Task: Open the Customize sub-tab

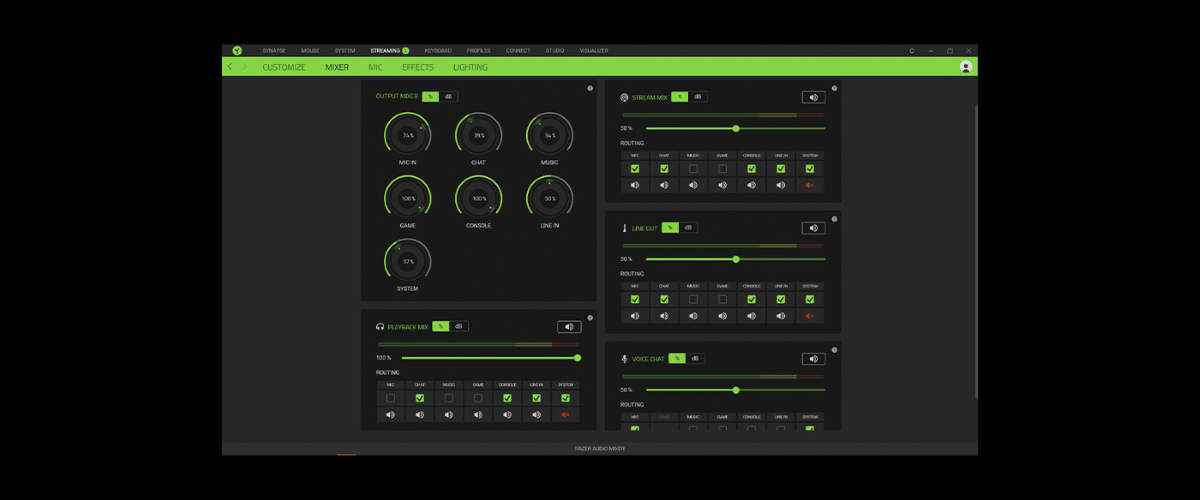Action: (x=284, y=67)
